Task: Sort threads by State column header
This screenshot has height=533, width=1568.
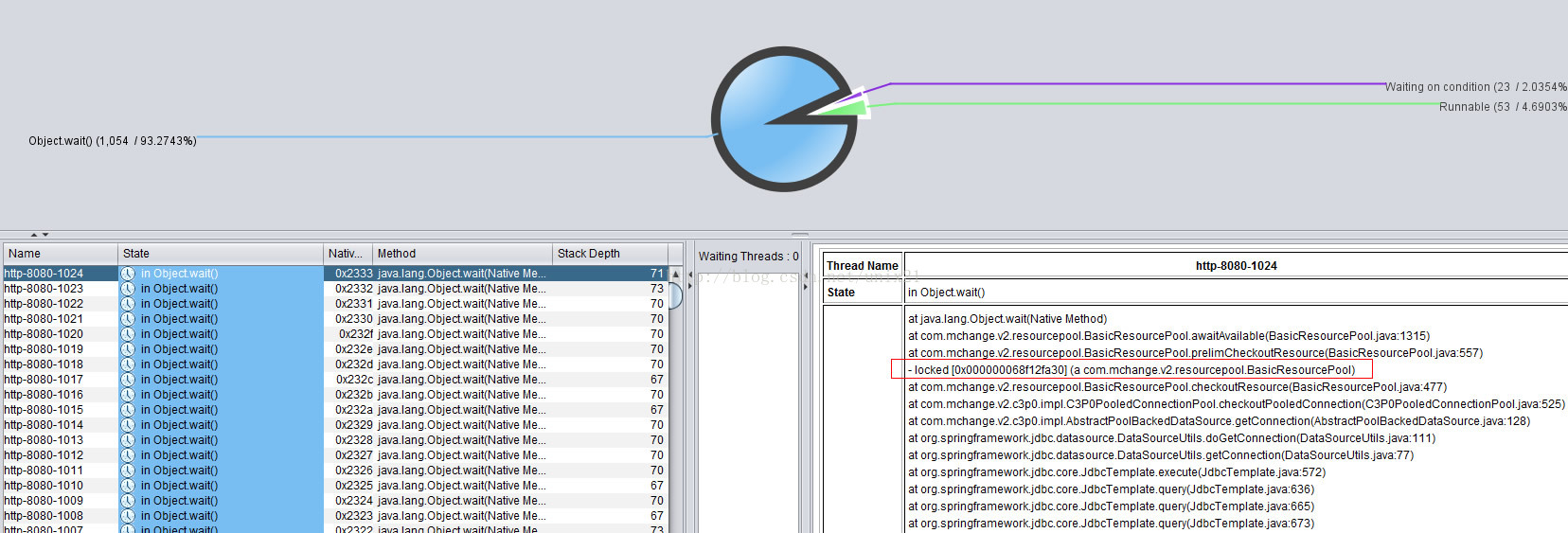Action: point(221,254)
